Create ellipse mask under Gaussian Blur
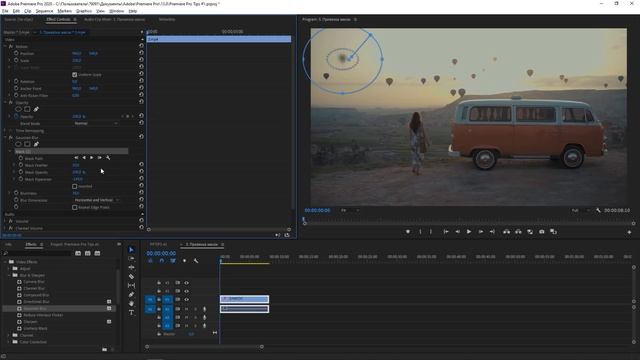Screen dimensions: 640x360 18,144
